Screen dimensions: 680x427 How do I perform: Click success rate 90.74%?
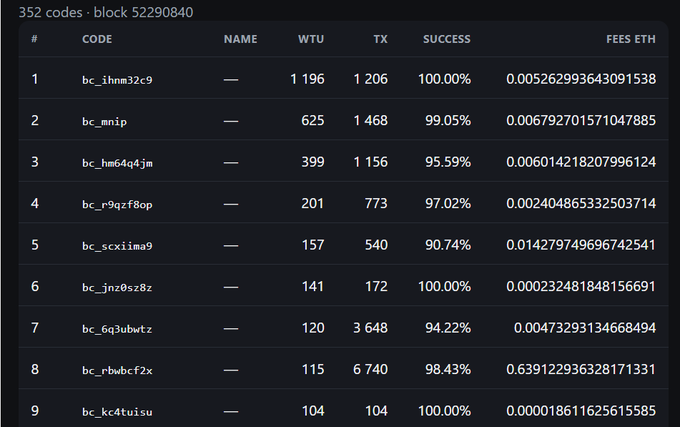pos(448,245)
